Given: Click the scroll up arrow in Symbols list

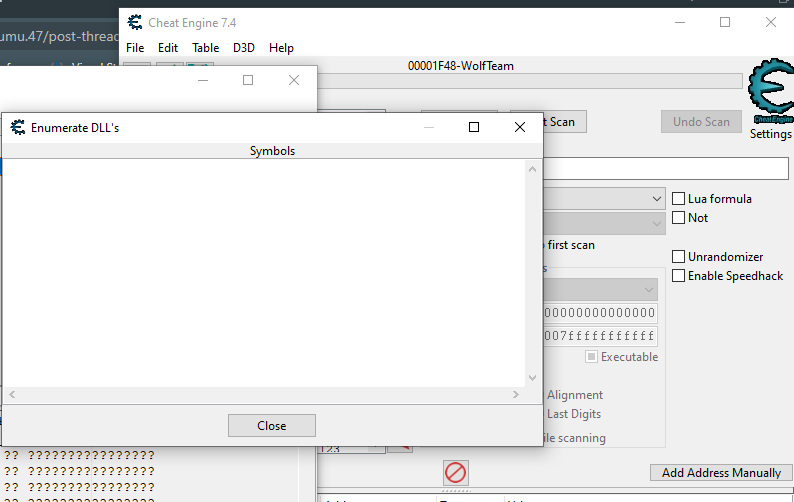Looking at the screenshot, I should click(x=532, y=169).
